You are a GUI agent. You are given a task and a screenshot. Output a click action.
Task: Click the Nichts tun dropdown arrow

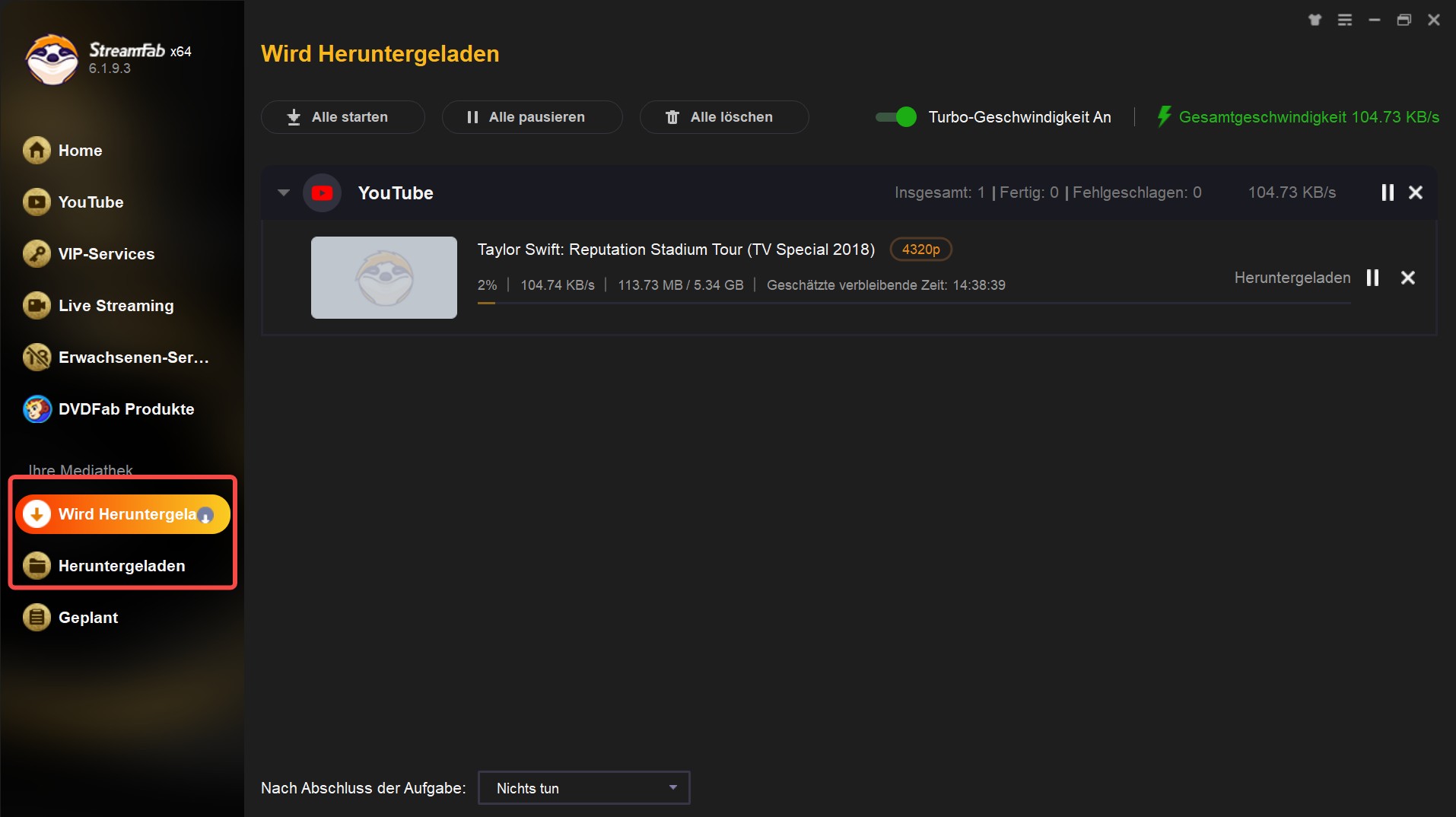[672, 787]
